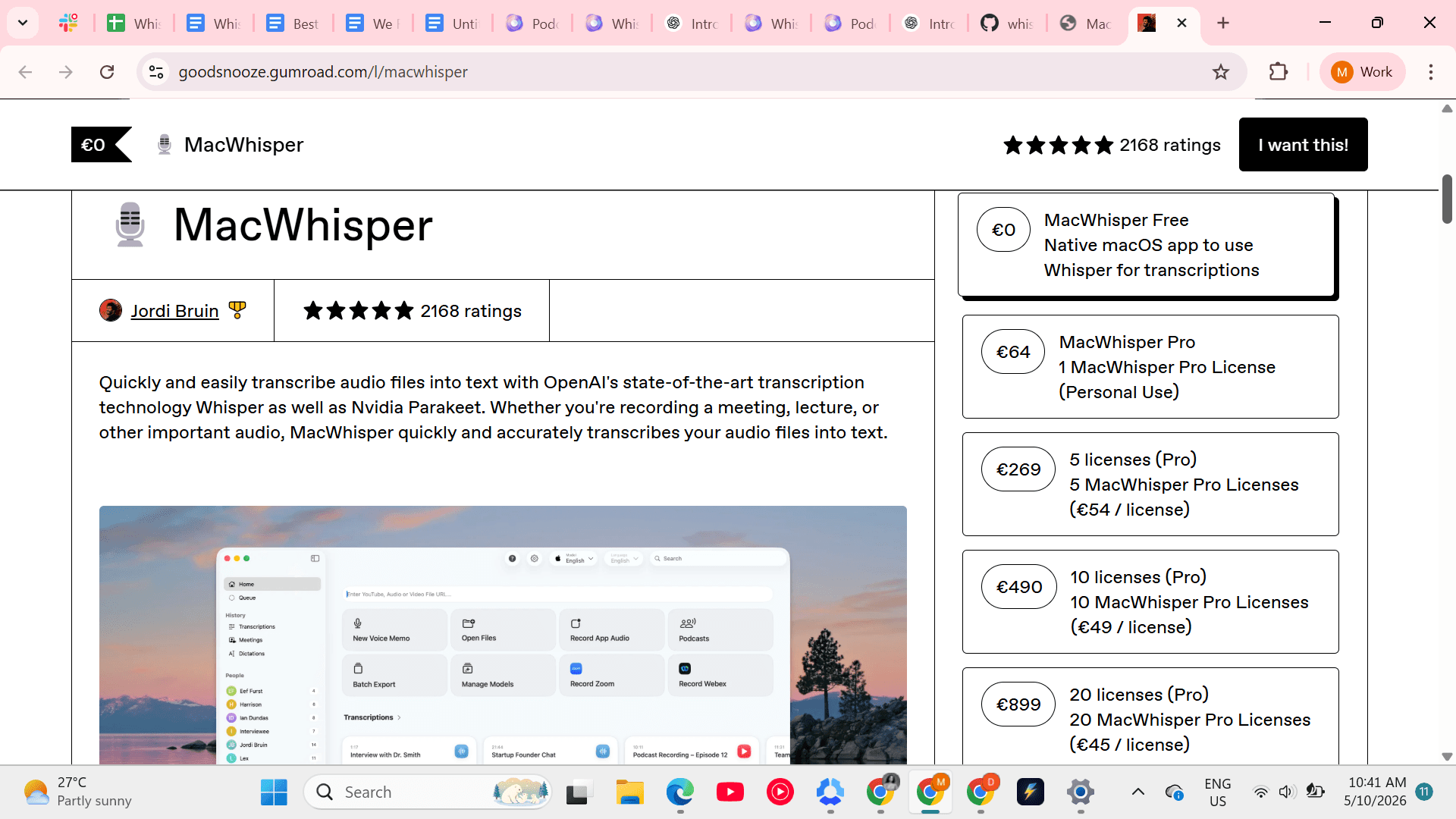Select the €64 MacWhisper Pro option
The image size is (1456, 819).
[x=1150, y=367]
